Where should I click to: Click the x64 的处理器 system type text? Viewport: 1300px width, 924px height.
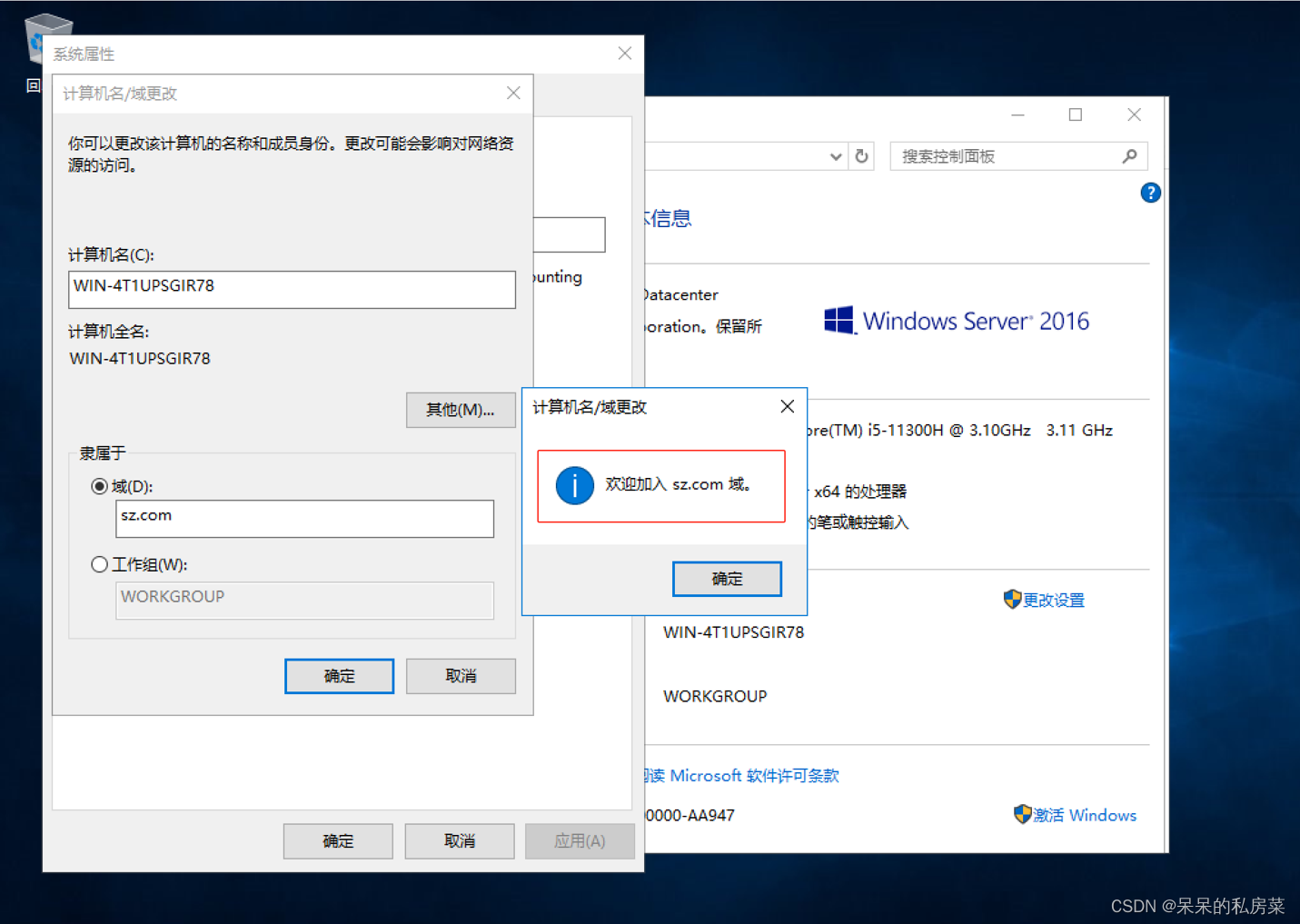pos(860,492)
